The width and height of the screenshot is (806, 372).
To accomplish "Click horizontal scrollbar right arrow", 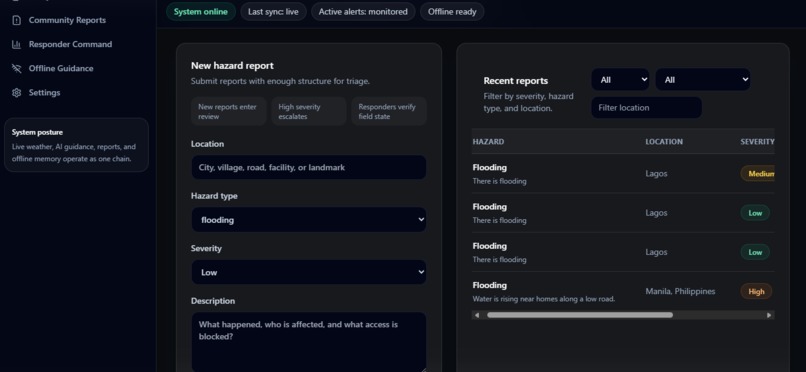I will (x=769, y=315).
